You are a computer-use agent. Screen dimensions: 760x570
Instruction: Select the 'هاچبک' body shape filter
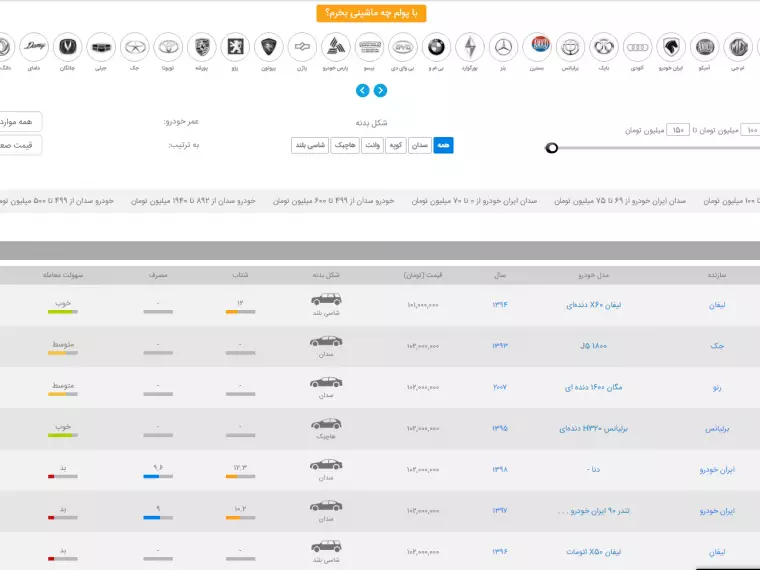click(345, 145)
